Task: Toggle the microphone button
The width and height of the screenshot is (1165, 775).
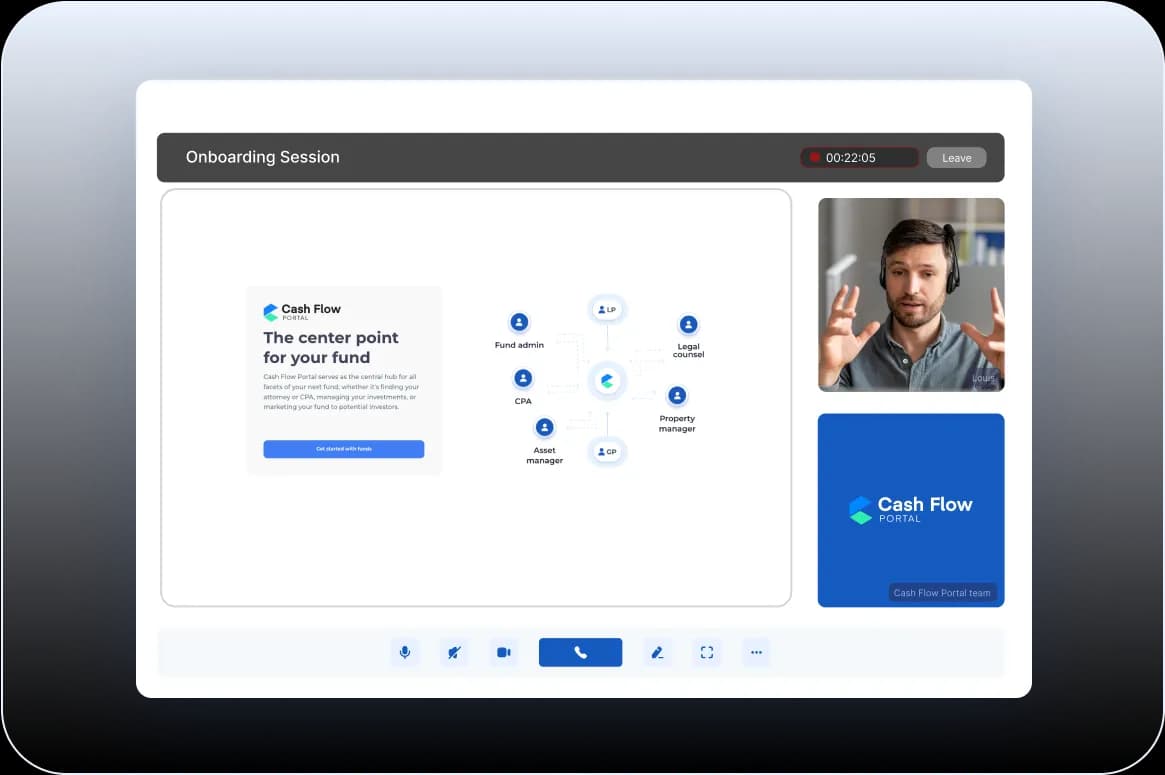Action: pos(405,653)
